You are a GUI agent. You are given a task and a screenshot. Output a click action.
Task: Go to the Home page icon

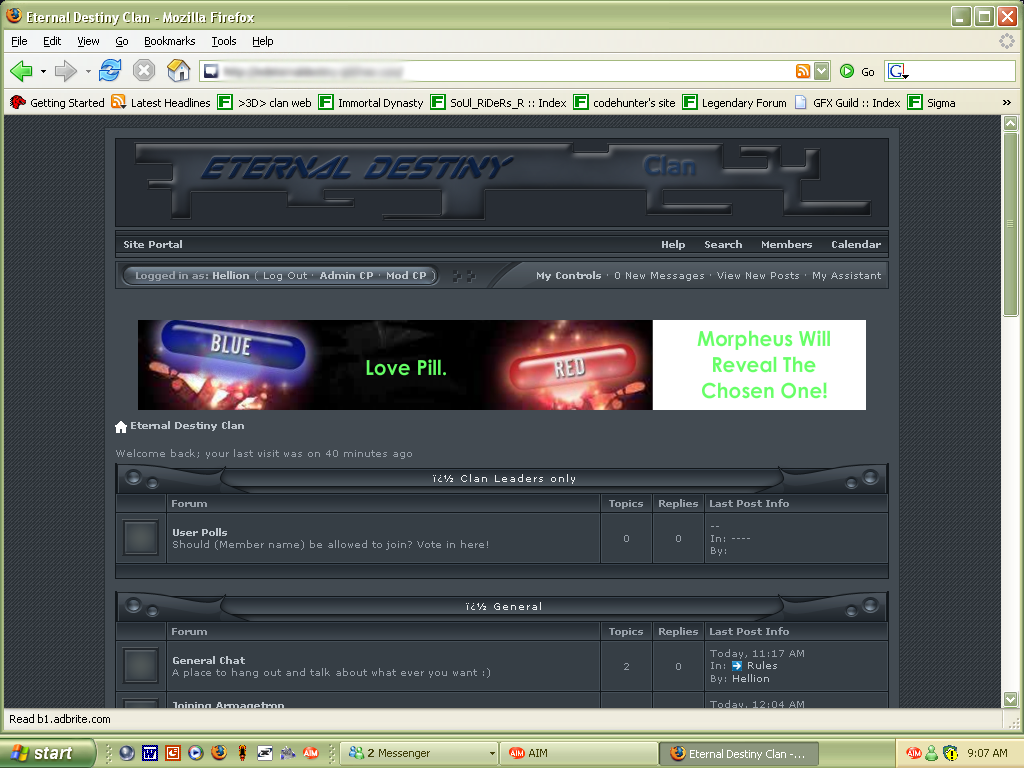click(x=178, y=70)
